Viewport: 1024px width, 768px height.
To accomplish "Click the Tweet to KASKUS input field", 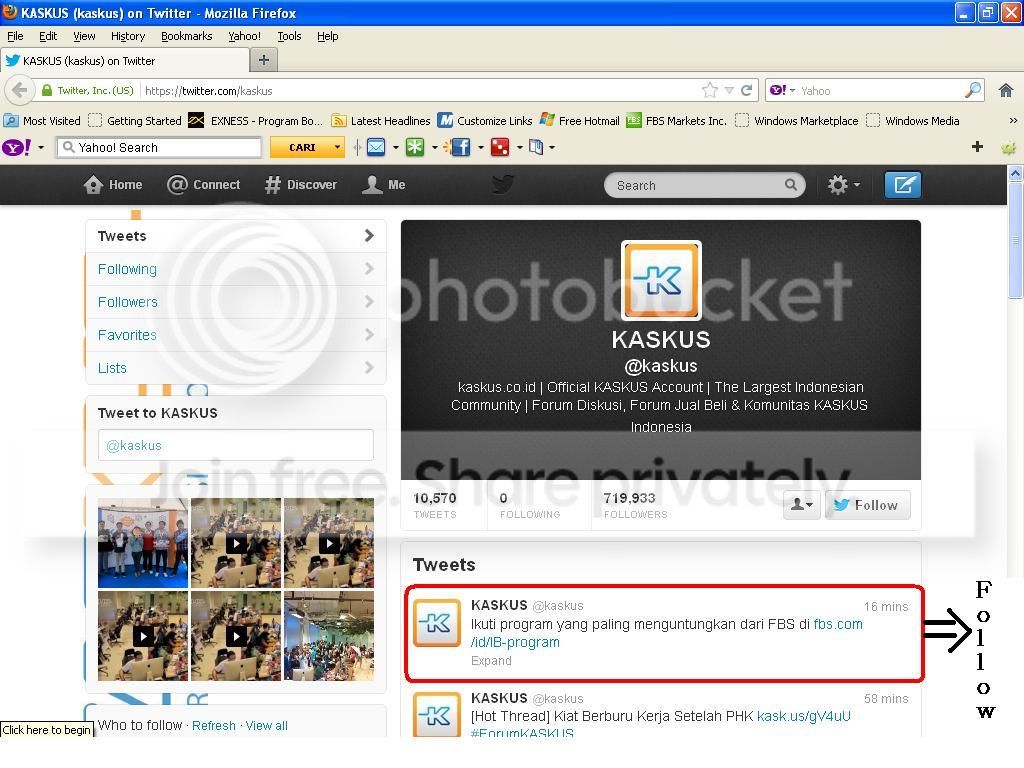I will coord(236,445).
